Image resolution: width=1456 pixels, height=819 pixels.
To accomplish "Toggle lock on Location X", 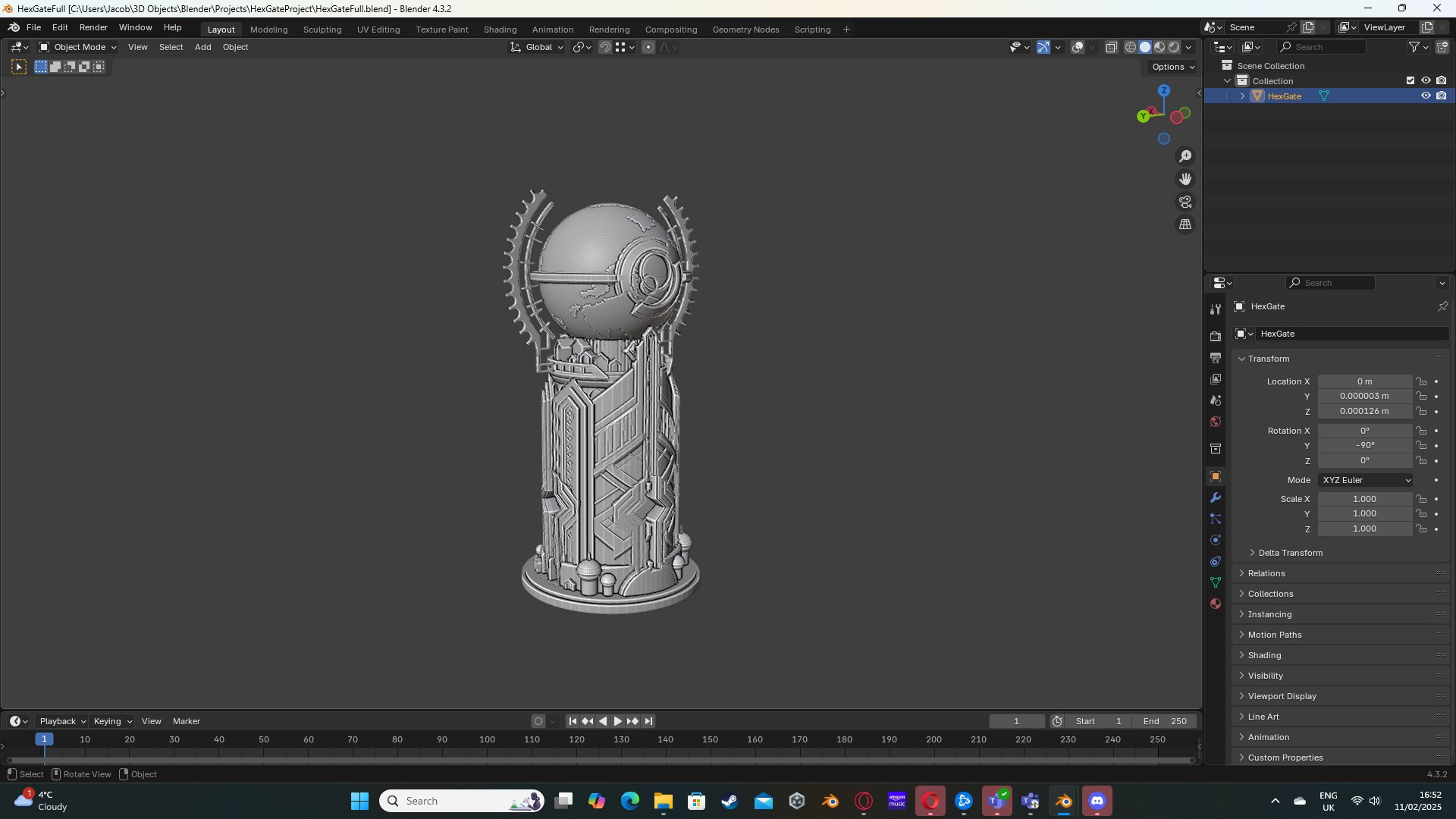I will (1422, 381).
